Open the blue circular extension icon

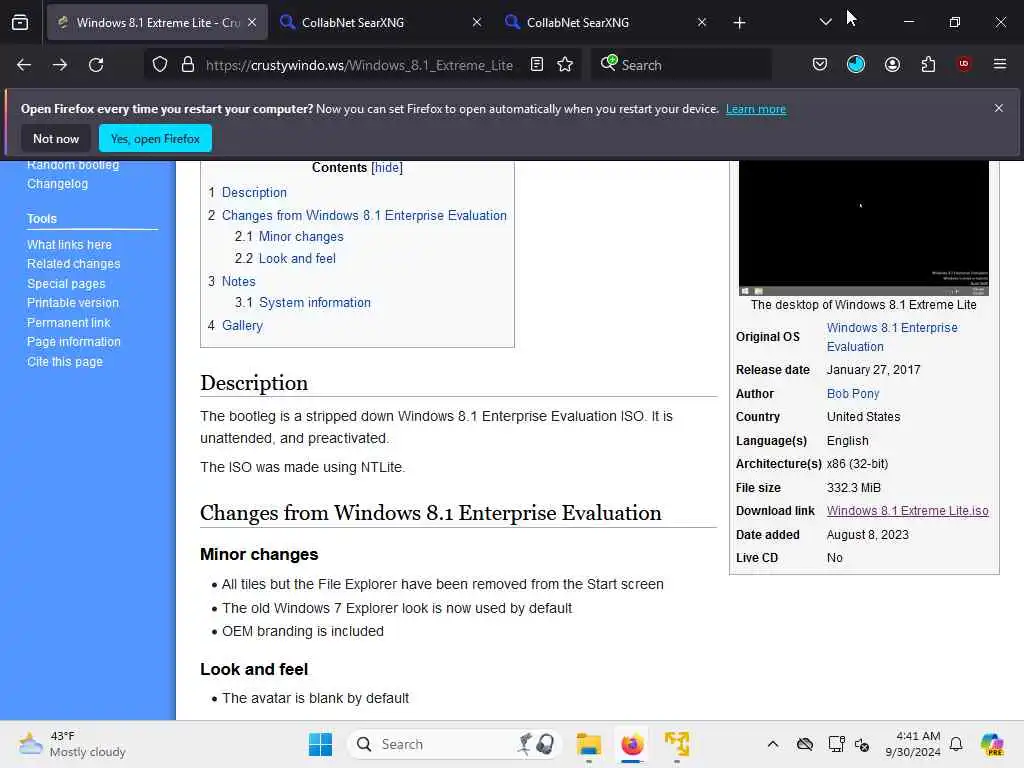pyautogui.click(x=856, y=64)
